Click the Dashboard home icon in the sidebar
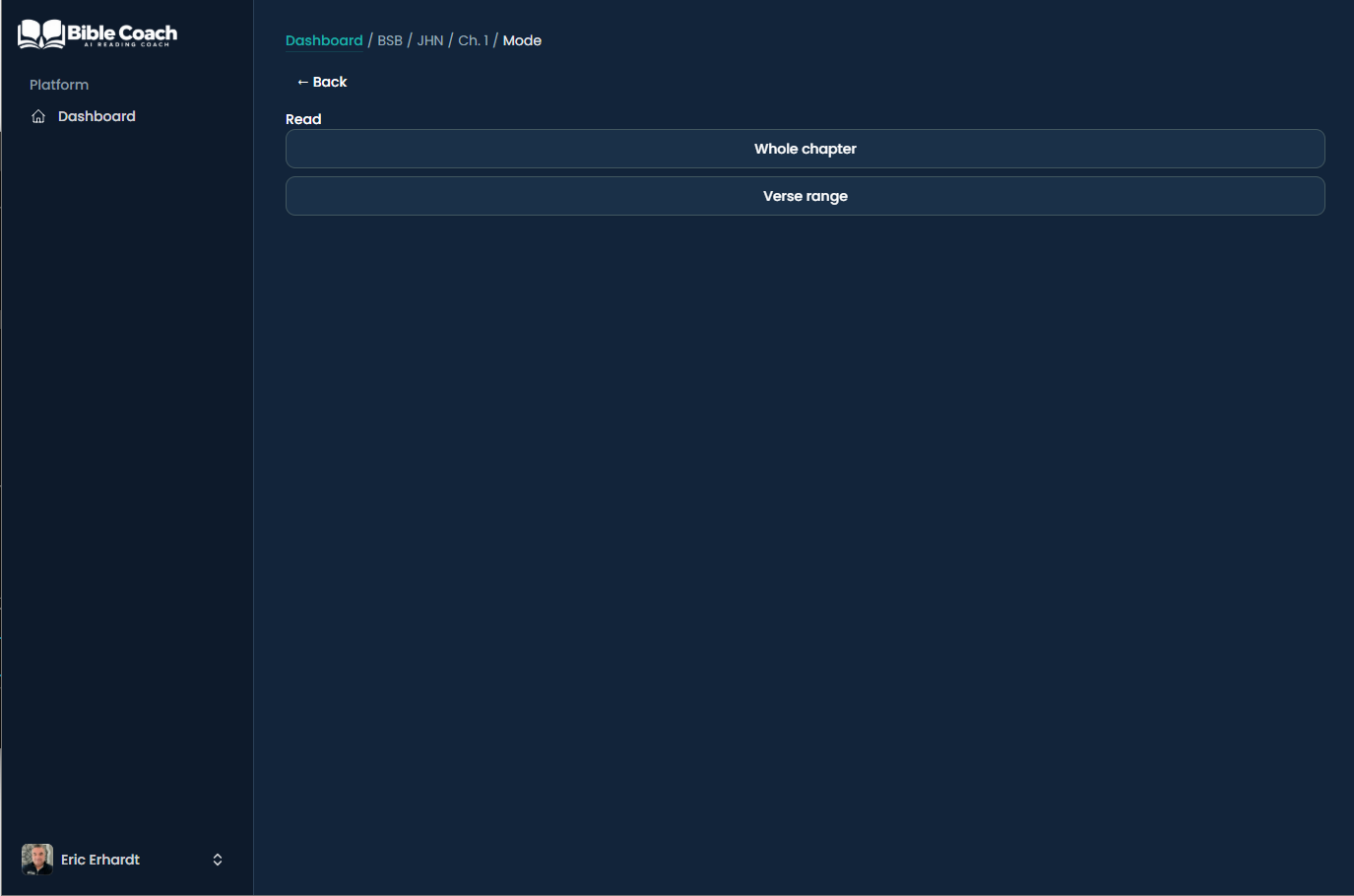Screen dimensions: 1354x896 click(x=38, y=116)
